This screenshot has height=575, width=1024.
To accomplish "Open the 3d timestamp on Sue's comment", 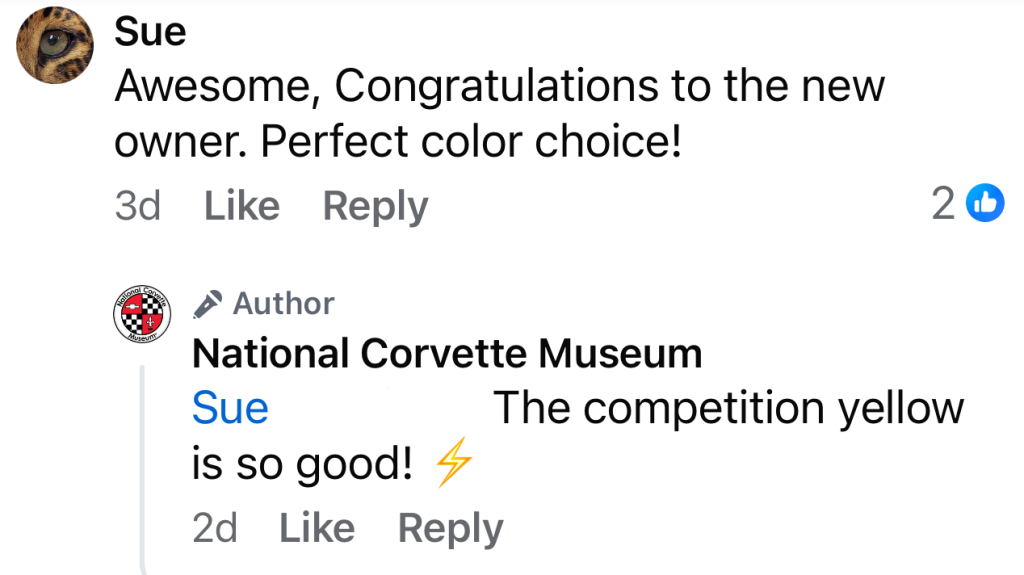I will click(x=137, y=206).
